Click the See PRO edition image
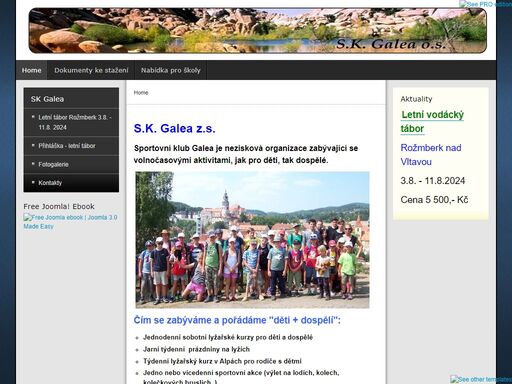 (x=485, y=4)
